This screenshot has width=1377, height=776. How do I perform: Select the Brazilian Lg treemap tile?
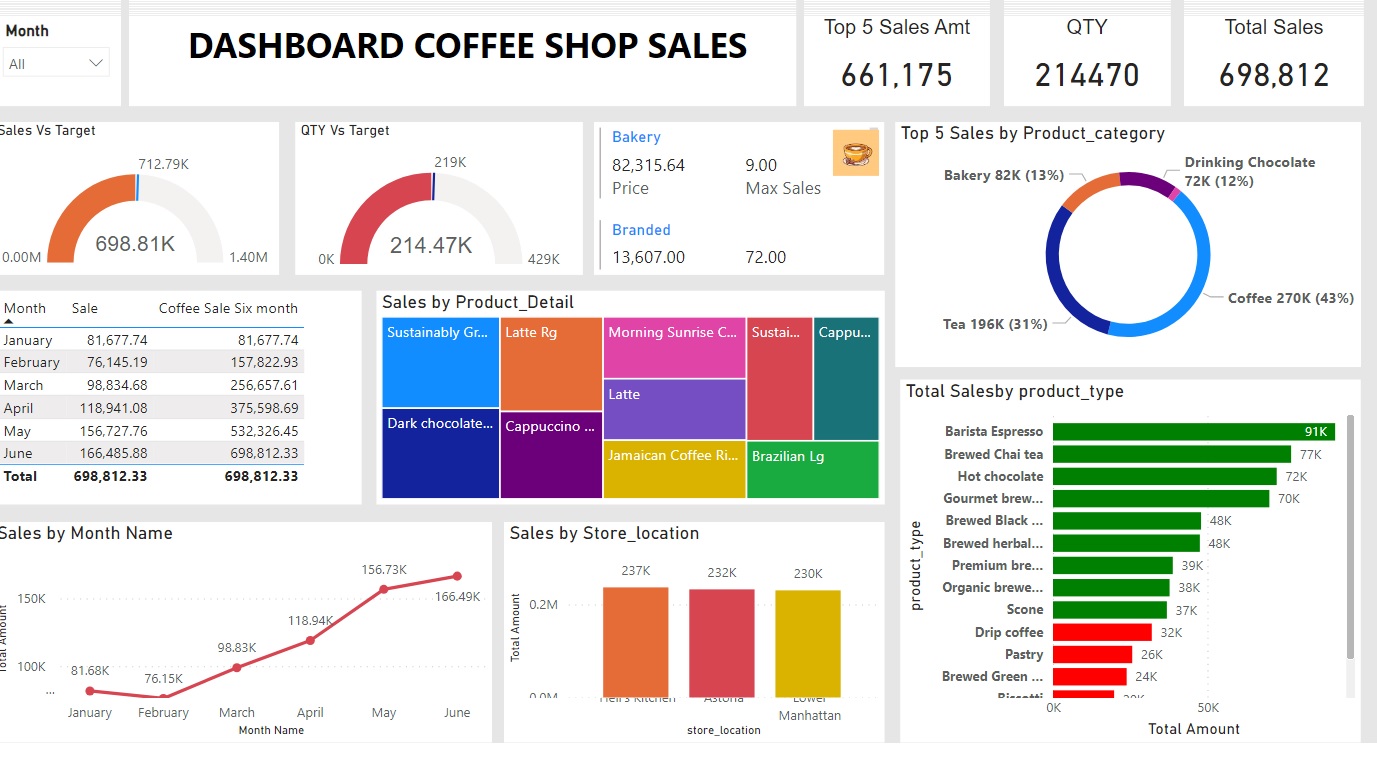(812, 469)
